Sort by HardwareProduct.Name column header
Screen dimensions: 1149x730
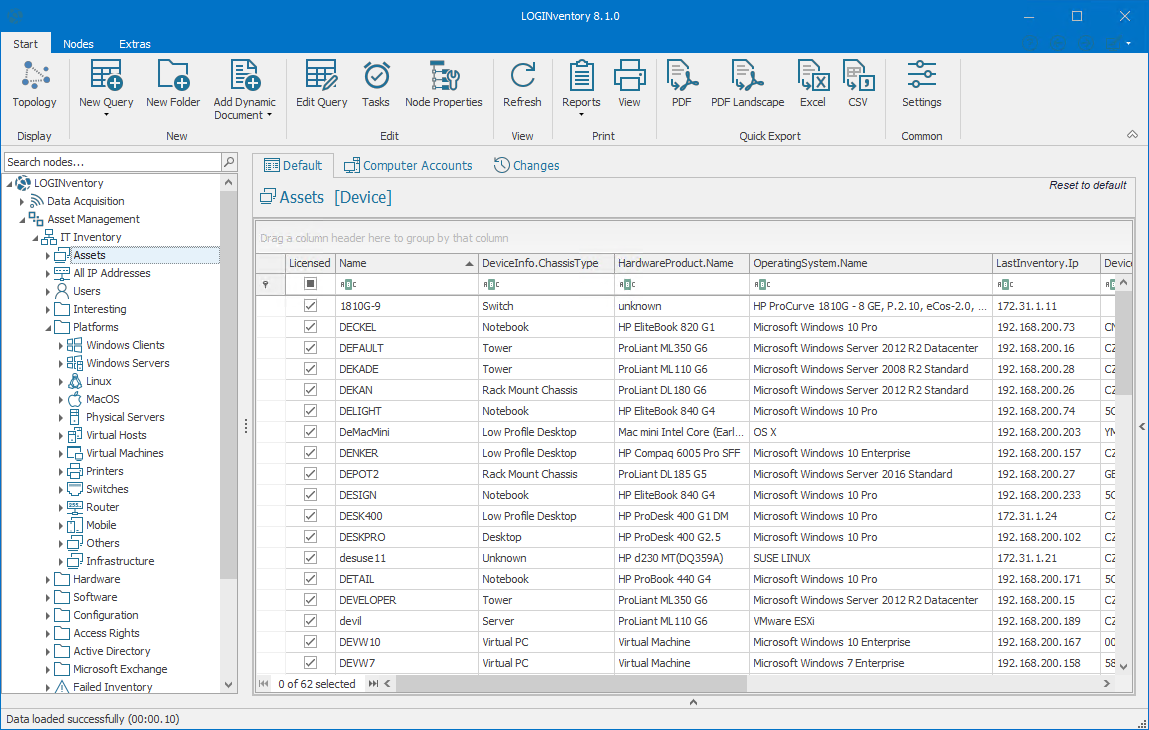682,263
